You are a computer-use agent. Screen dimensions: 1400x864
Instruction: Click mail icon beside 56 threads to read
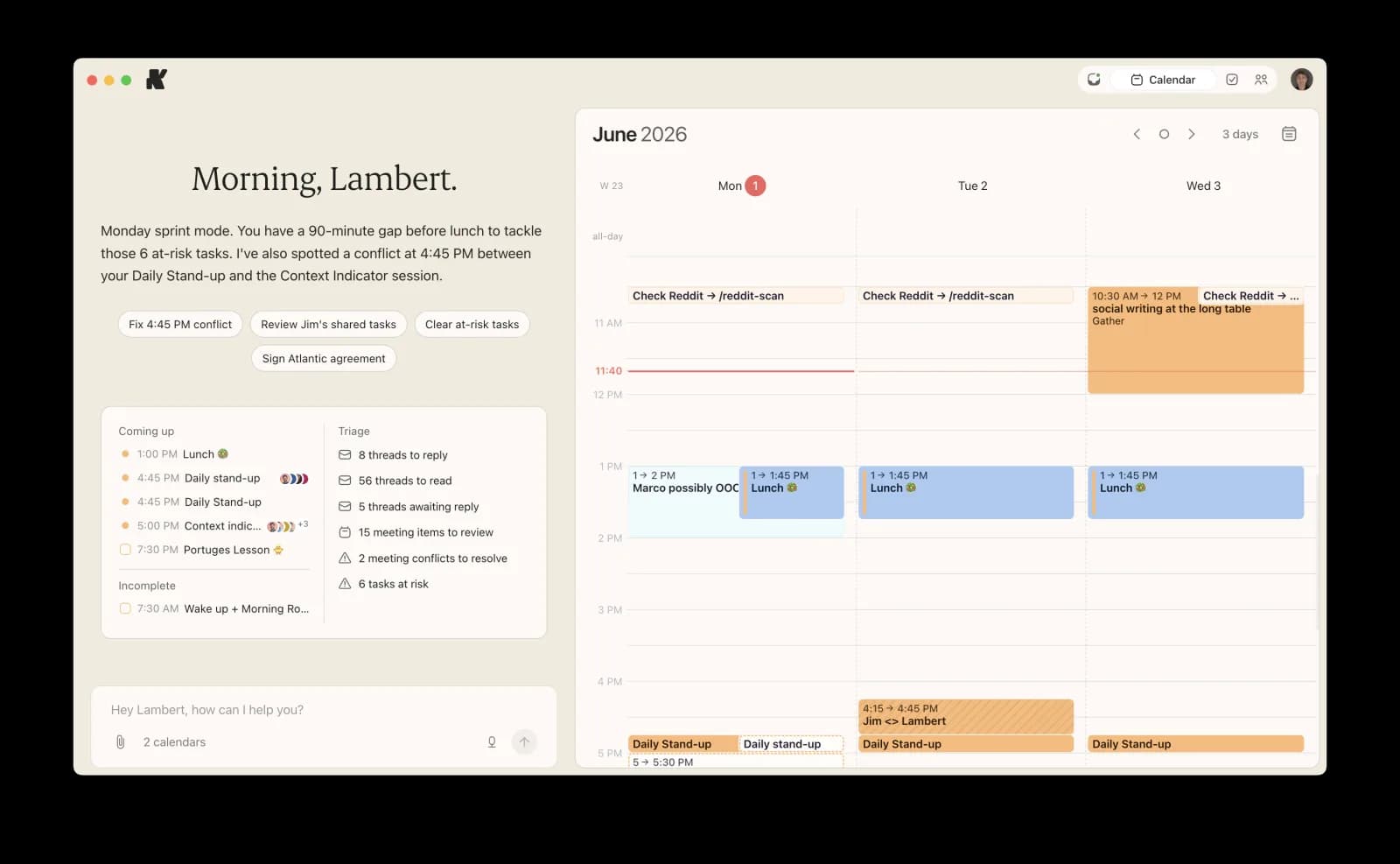coord(345,481)
